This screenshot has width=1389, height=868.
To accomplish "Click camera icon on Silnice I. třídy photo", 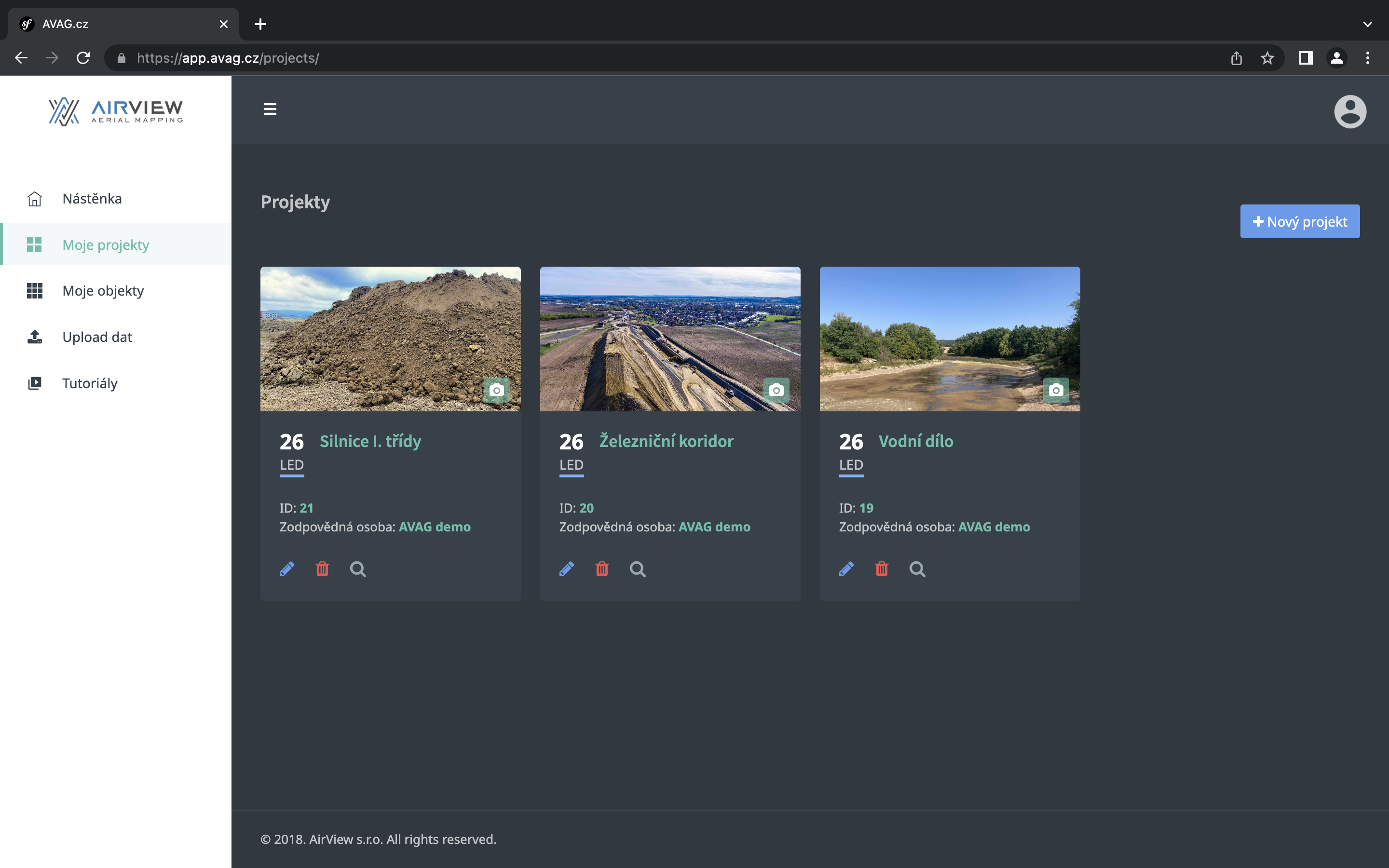I will tap(496, 390).
